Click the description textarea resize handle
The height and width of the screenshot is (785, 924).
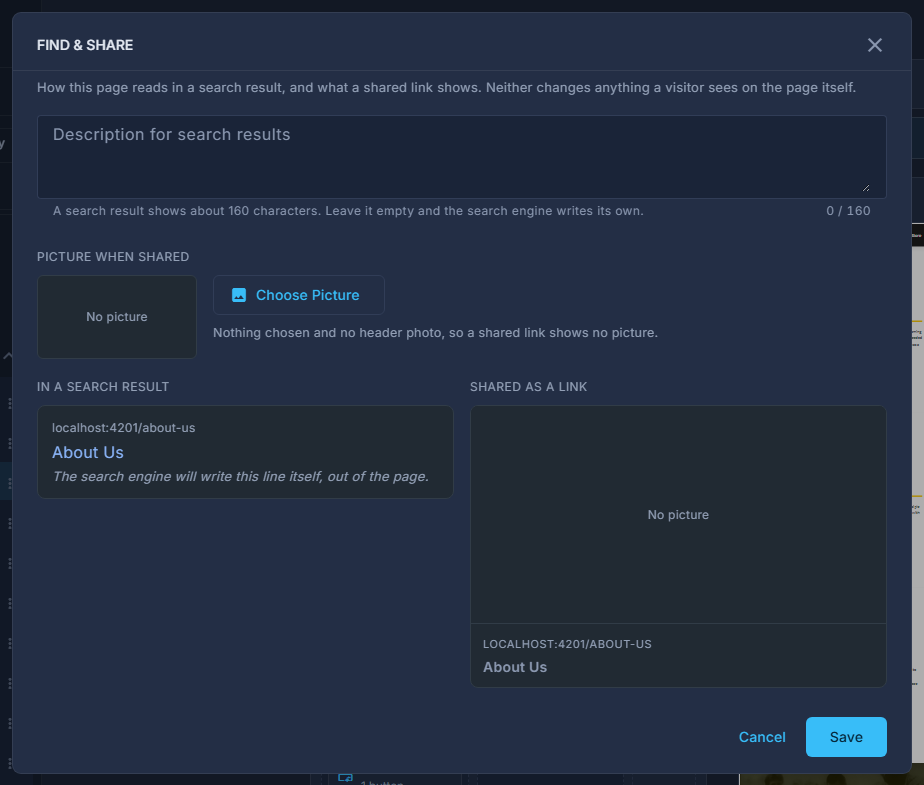pos(866,188)
